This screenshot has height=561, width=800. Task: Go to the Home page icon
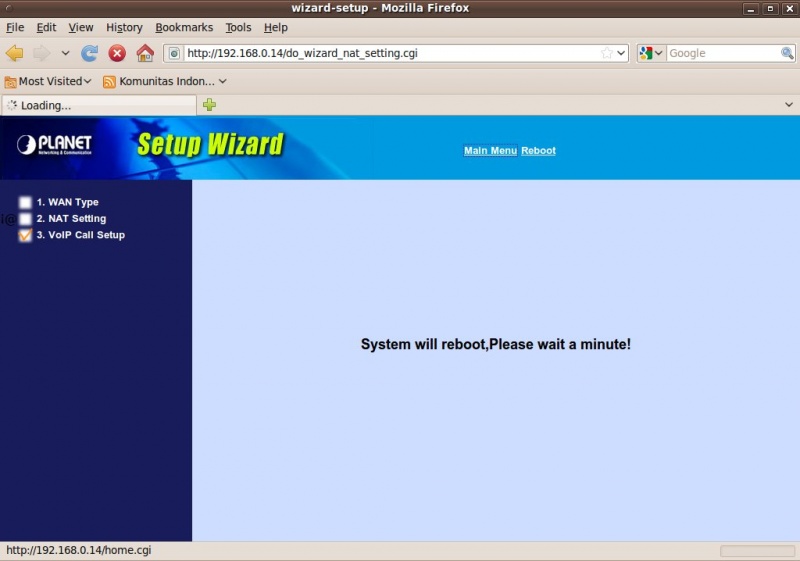145,53
